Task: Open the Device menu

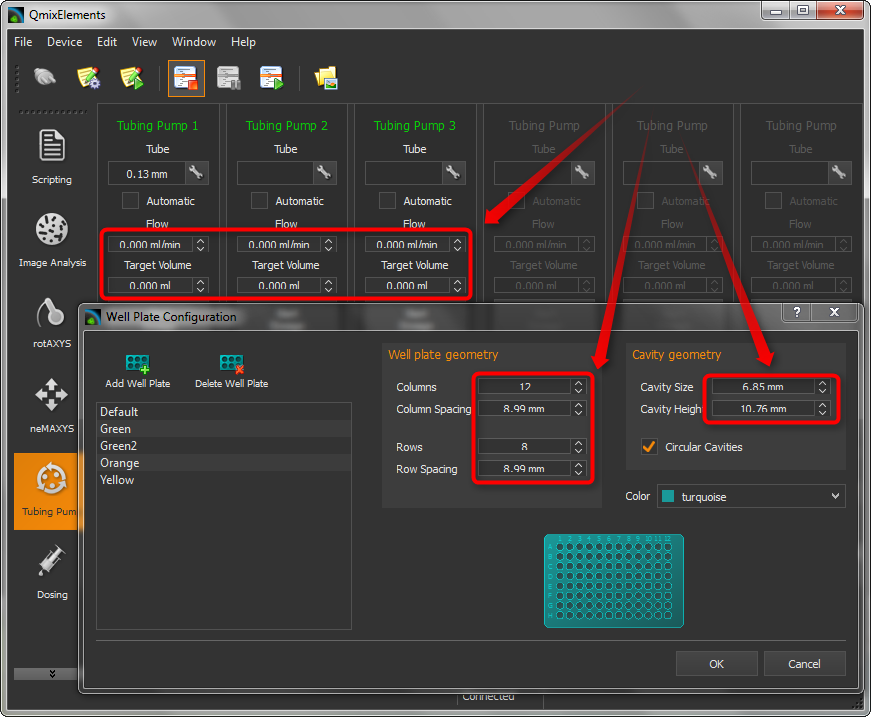Action: point(64,42)
